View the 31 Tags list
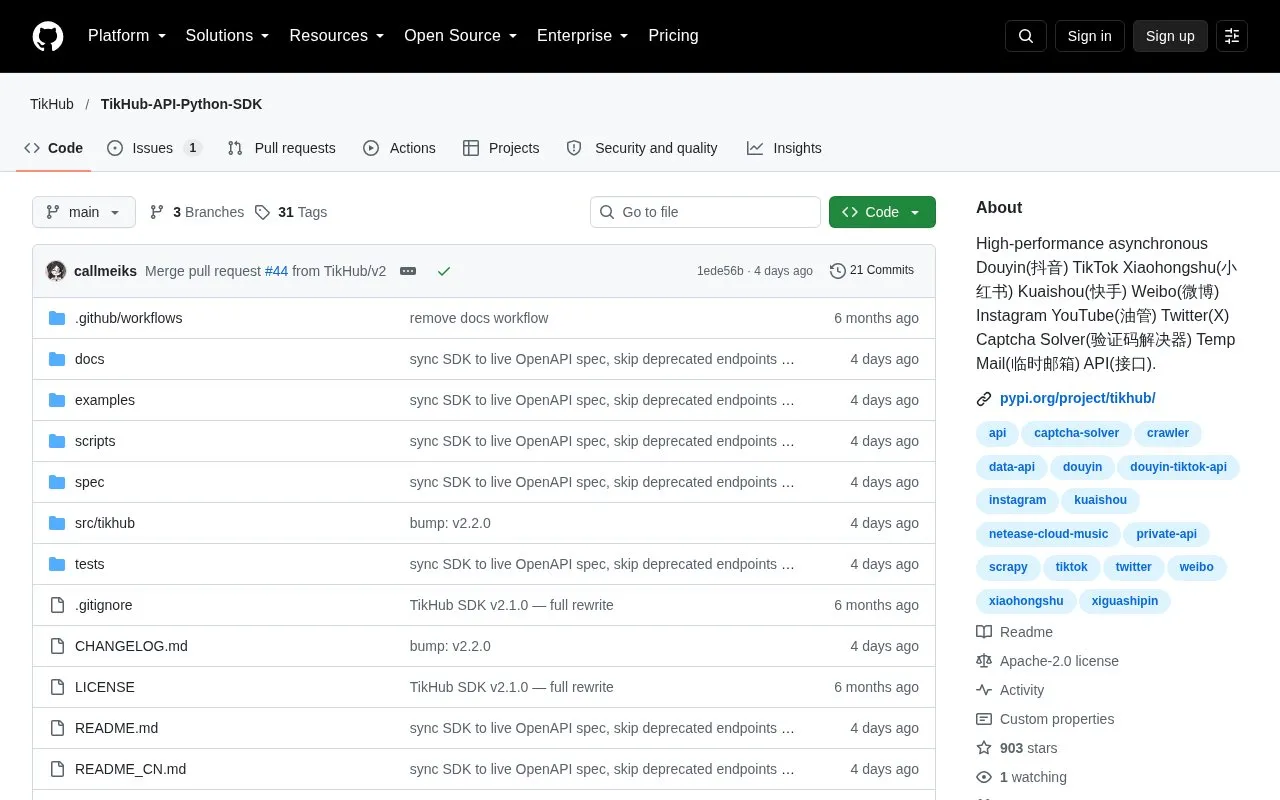This screenshot has height=800, width=1280. point(291,212)
